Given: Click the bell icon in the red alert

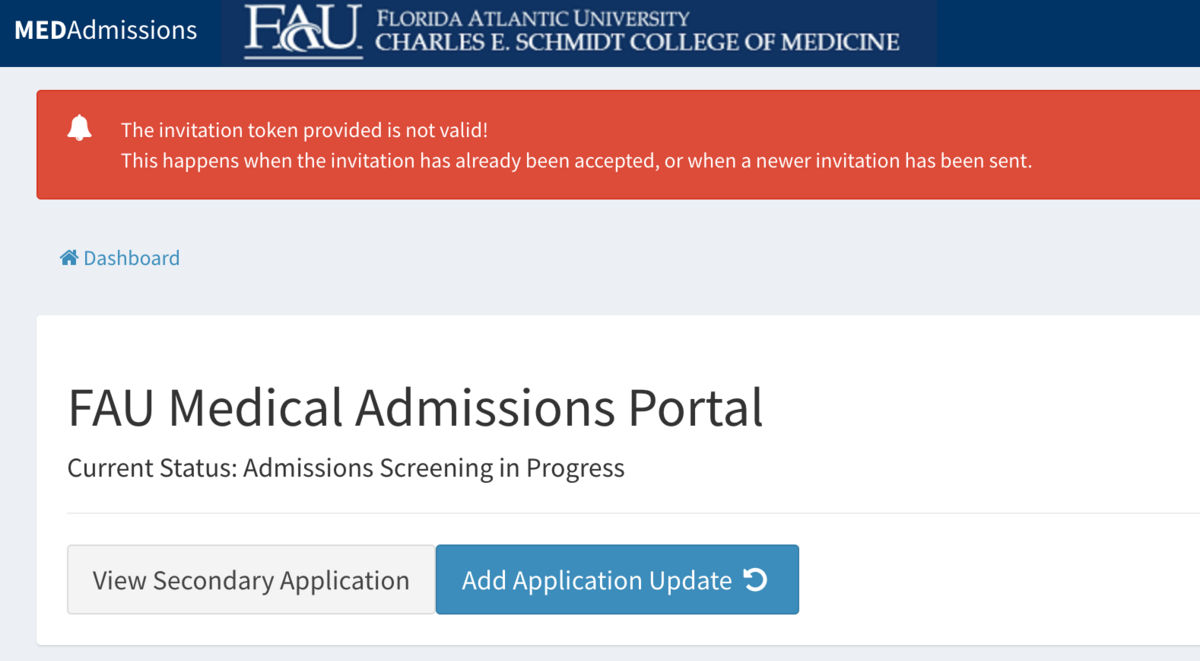Looking at the screenshot, I should 80,127.
